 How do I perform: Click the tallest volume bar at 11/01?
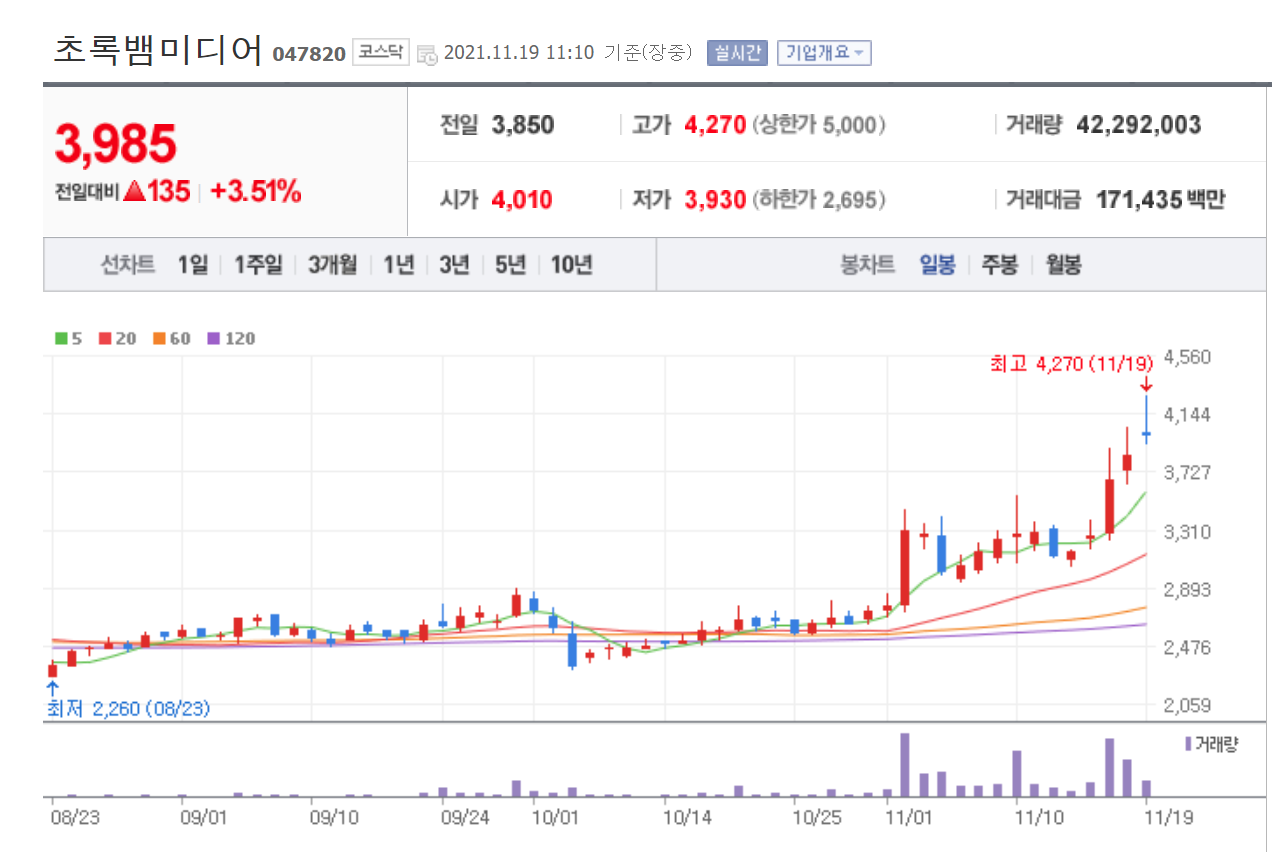coord(905,765)
